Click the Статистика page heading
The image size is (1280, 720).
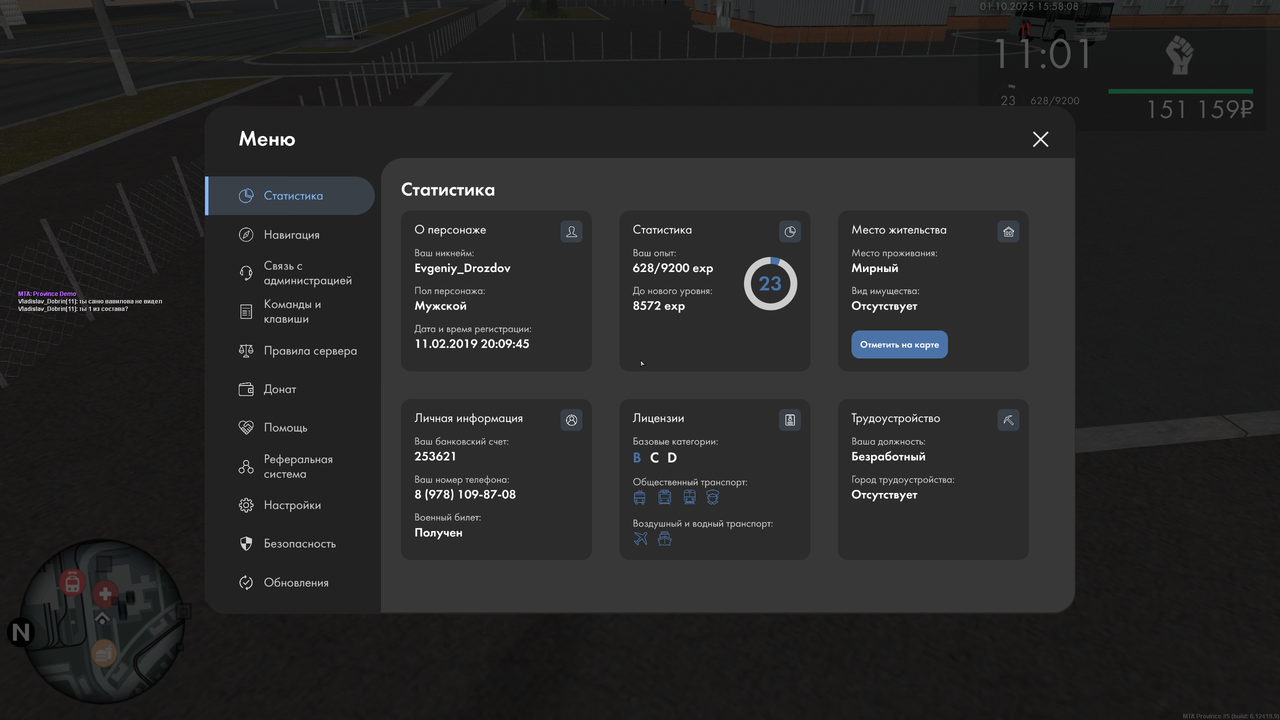[x=448, y=190]
